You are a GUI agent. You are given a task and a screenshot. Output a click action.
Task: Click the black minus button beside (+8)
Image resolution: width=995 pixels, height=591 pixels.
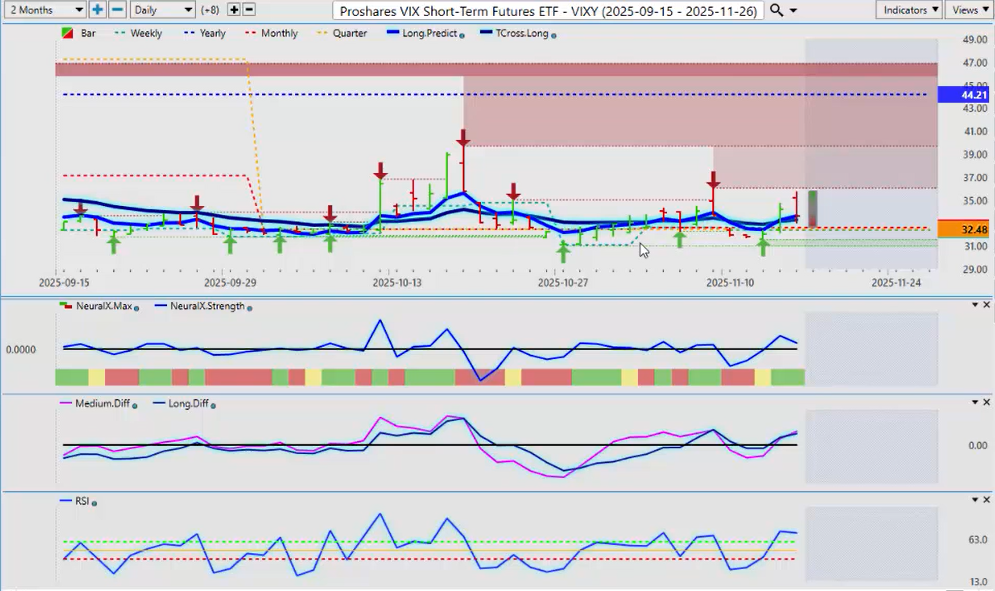(x=249, y=10)
